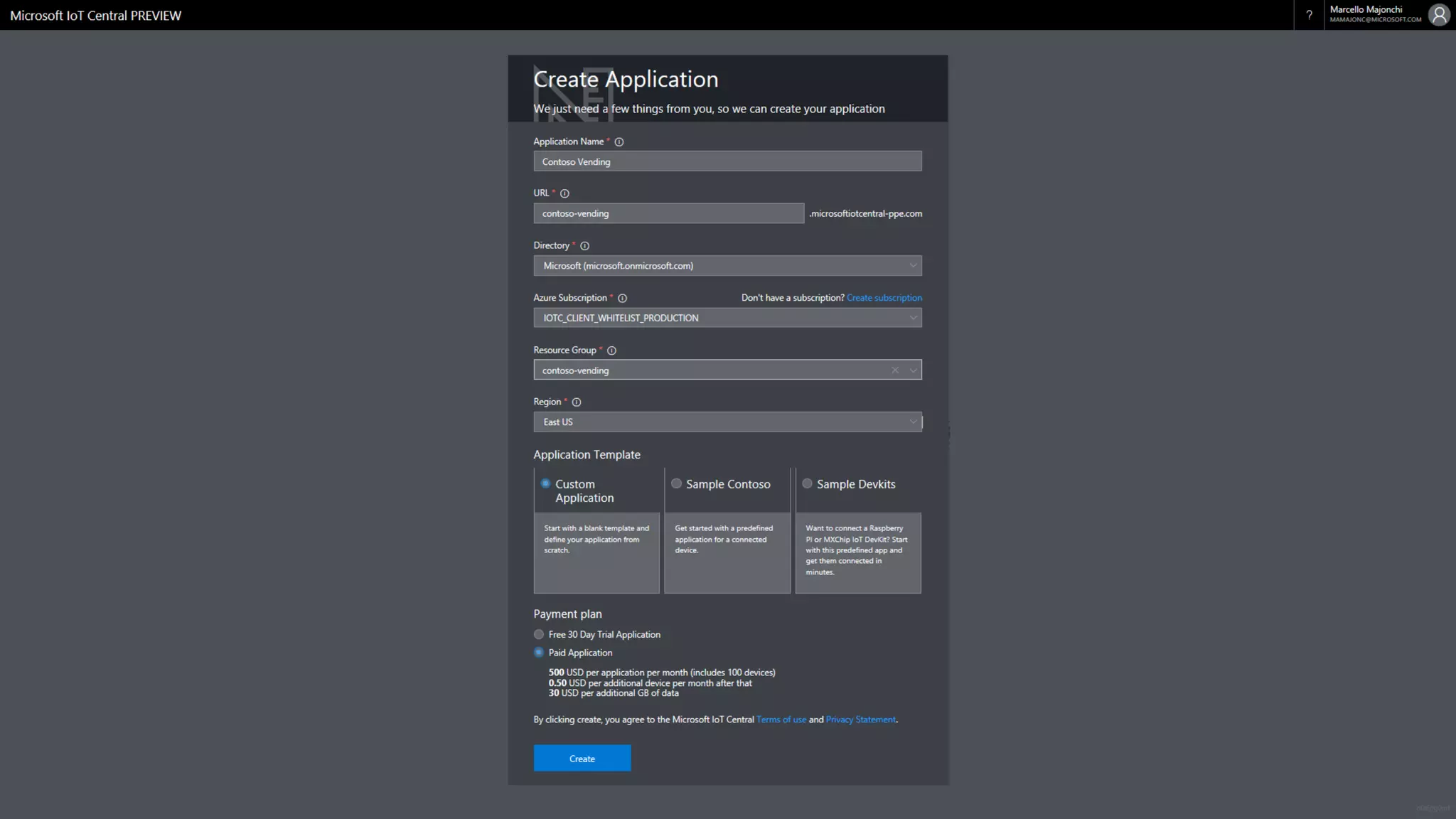Click info icon beside URL label
The image size is (1456, 819).
pyautogui.click(x=564, y=193)
